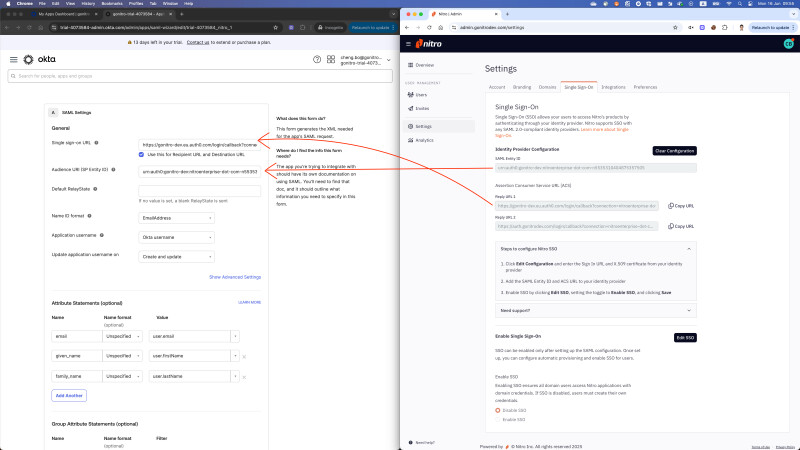The height and width of the screenshot is (450, 800).
Task: Click info icon next to Single sign-on URL
Action: [96, 143]
